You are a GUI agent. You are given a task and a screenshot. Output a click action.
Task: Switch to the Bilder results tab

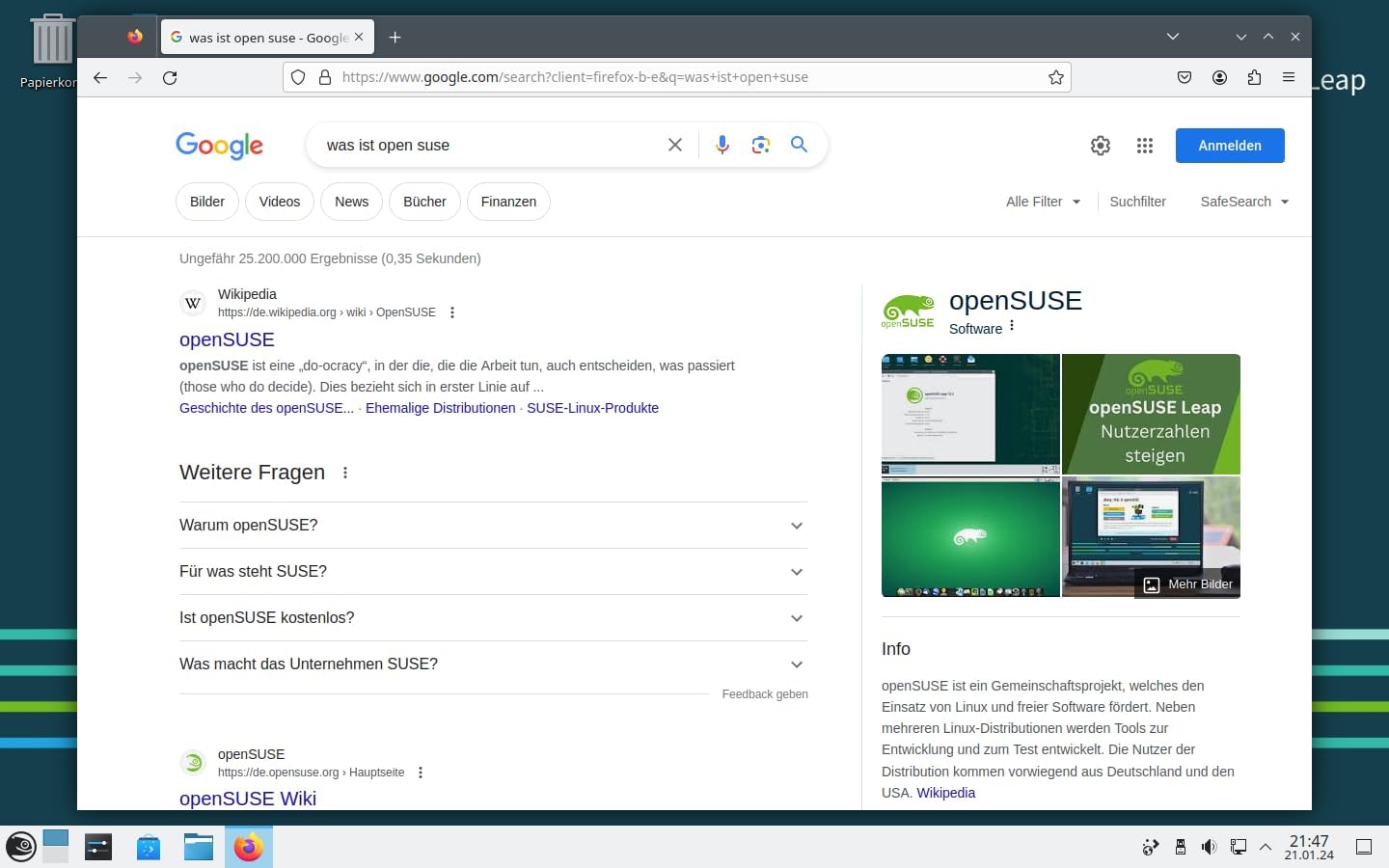(x=207, y=202)
